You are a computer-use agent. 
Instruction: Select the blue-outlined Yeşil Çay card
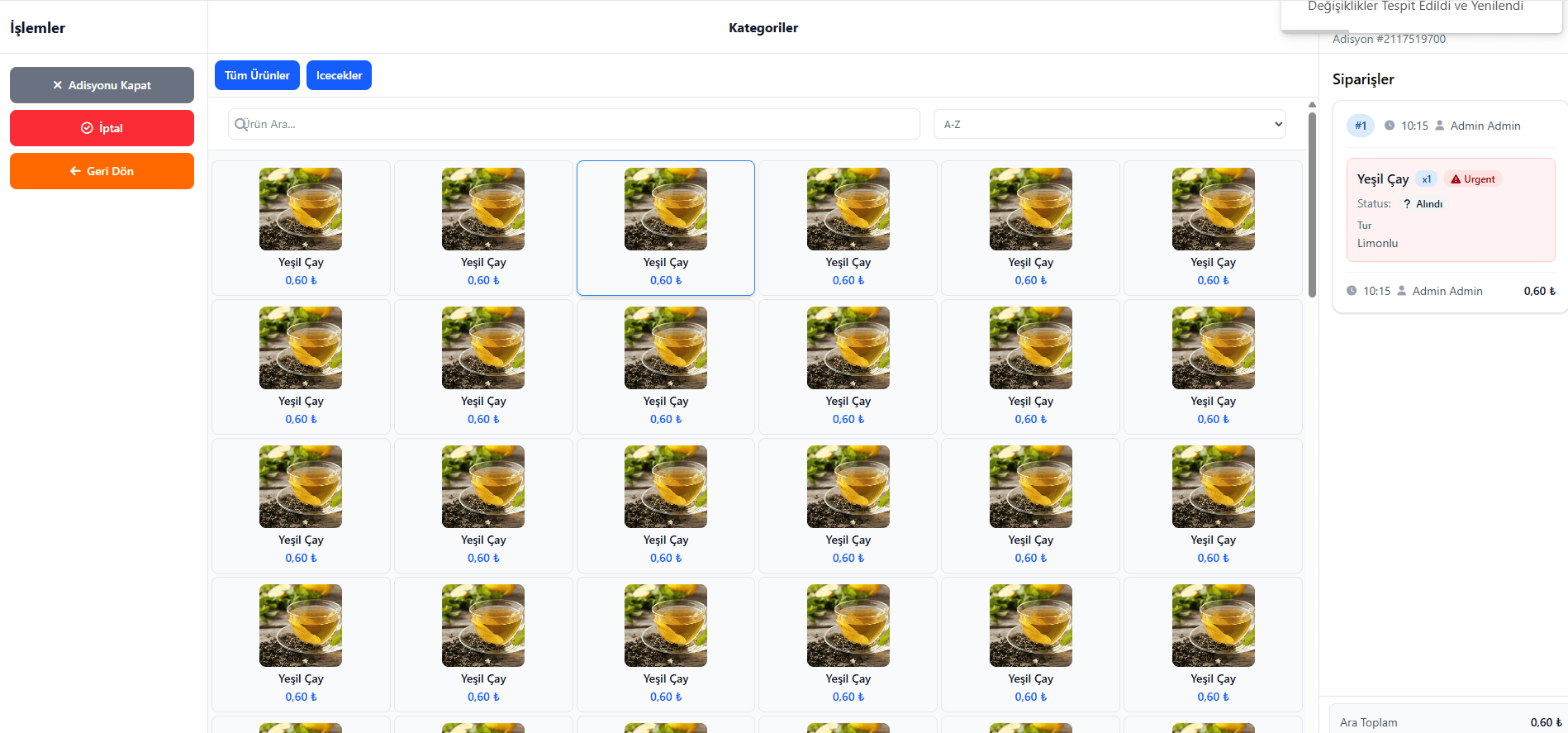click(x=666, y=228)
